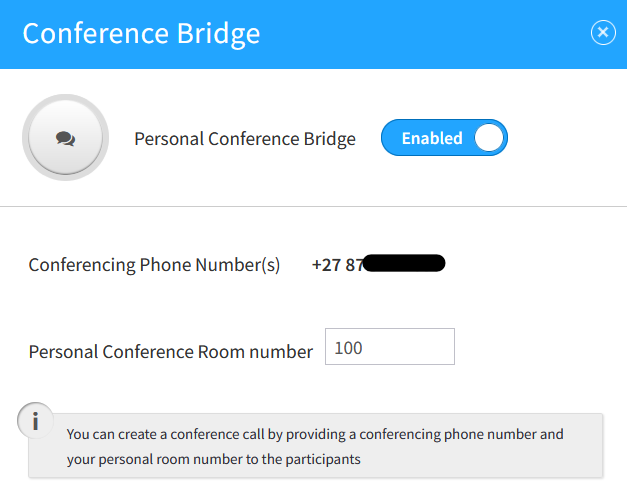Click the info "i" circle icon

[35, 422]
